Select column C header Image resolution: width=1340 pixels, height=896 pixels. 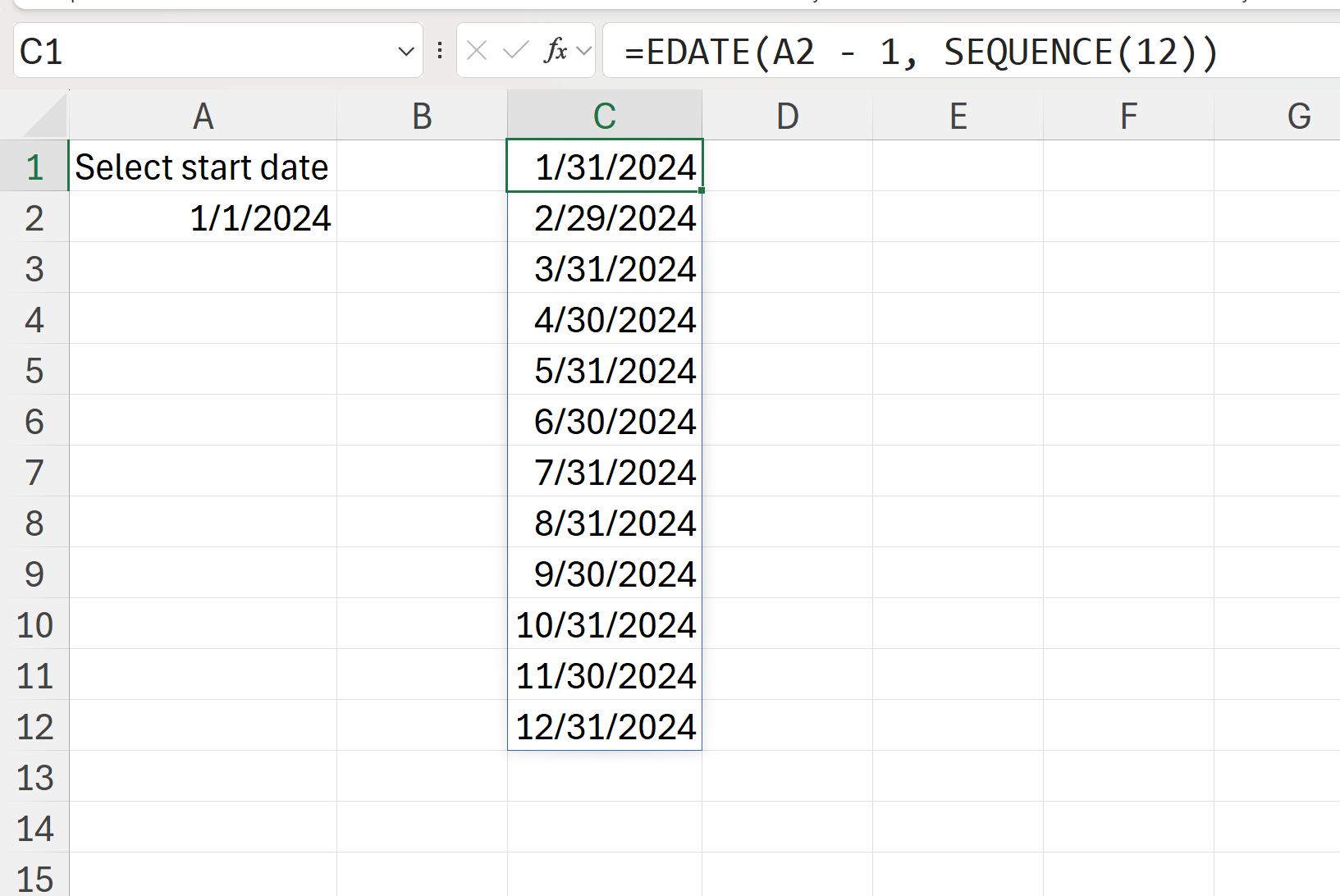click(605, 117)
